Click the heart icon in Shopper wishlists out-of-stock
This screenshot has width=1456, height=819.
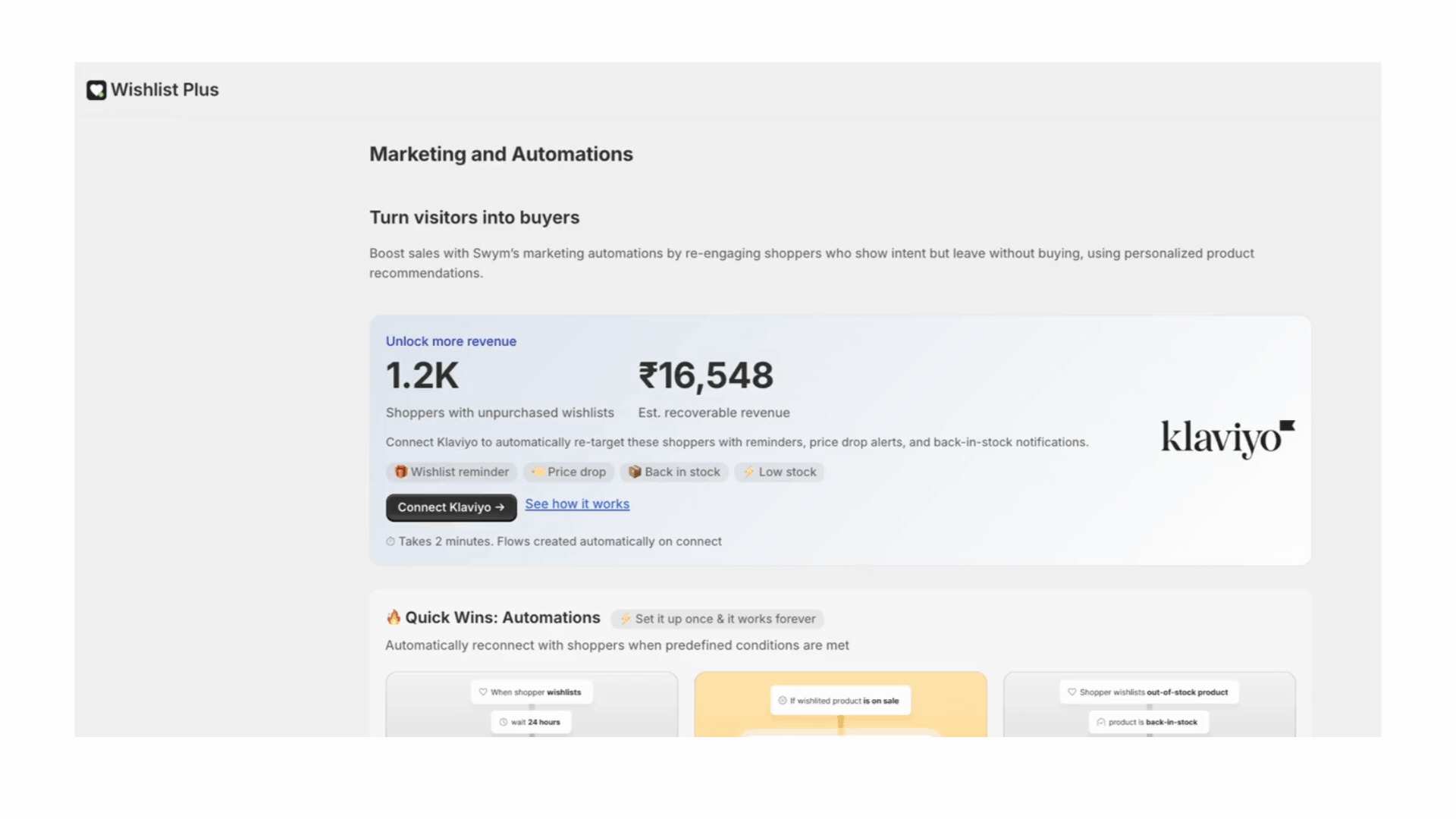pos(1072,692)
